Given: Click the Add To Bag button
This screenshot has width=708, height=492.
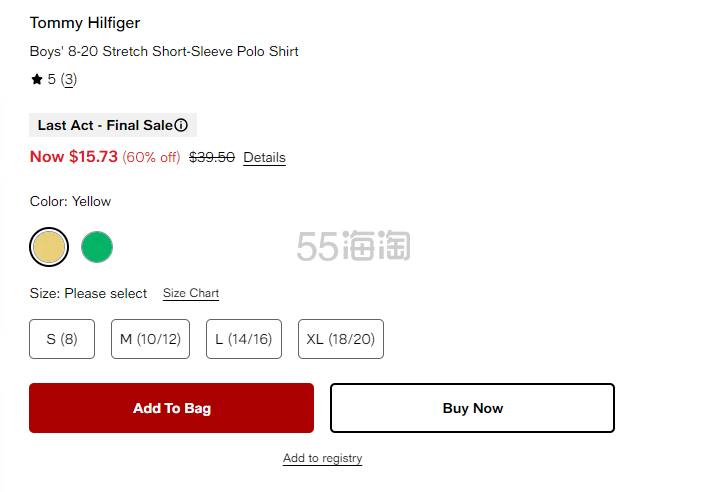Looking at the screenshot, I should pyautogui.click(x=171, y=408).
